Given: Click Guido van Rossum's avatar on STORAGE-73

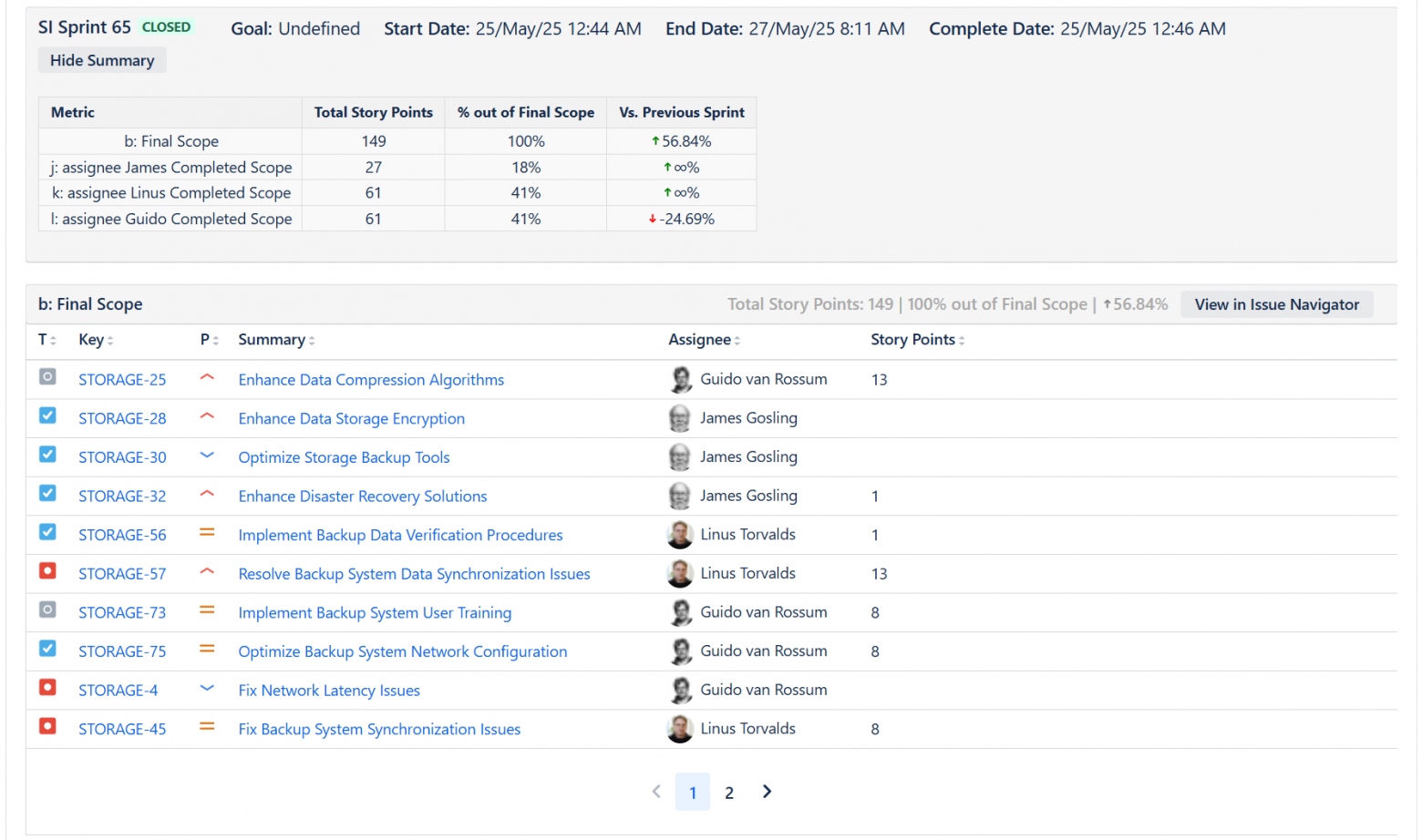Looking at the screenshot, I should pyautogui.click(x=680, y=612).
